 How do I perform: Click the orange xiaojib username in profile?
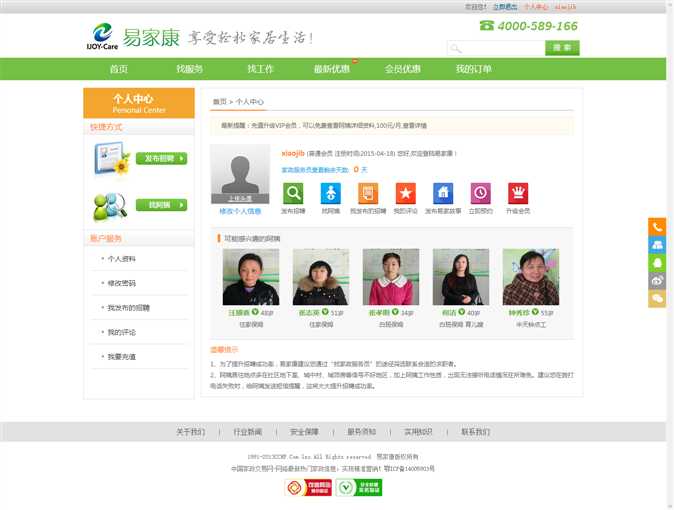[x=293, y=153]
